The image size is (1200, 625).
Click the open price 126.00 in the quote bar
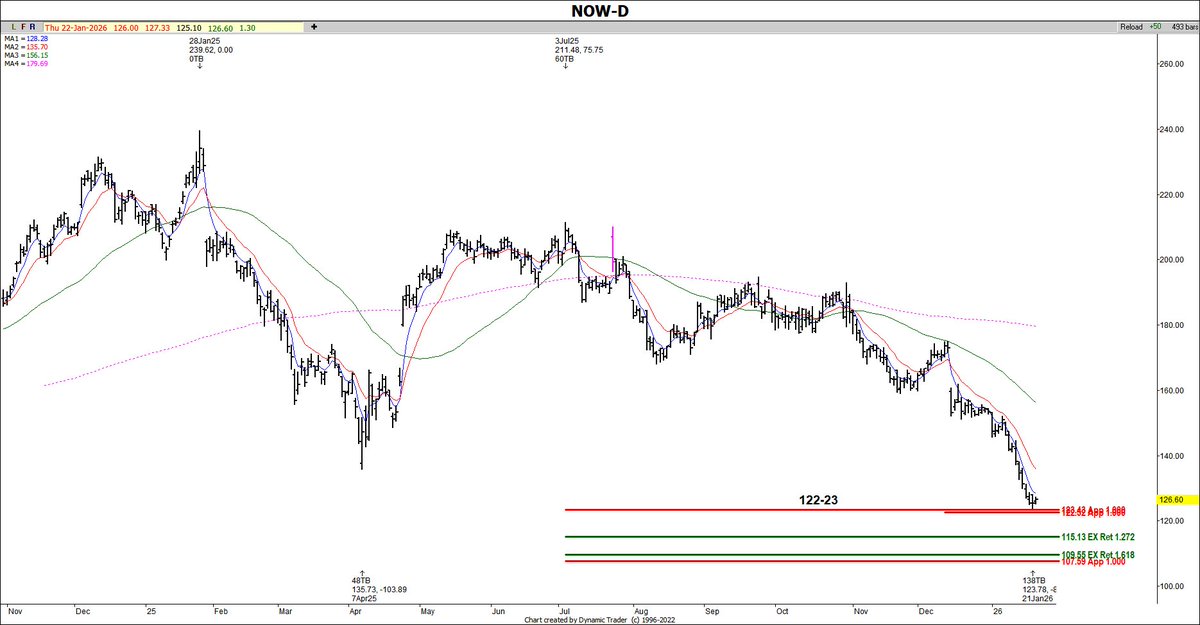tap(124, 27)
